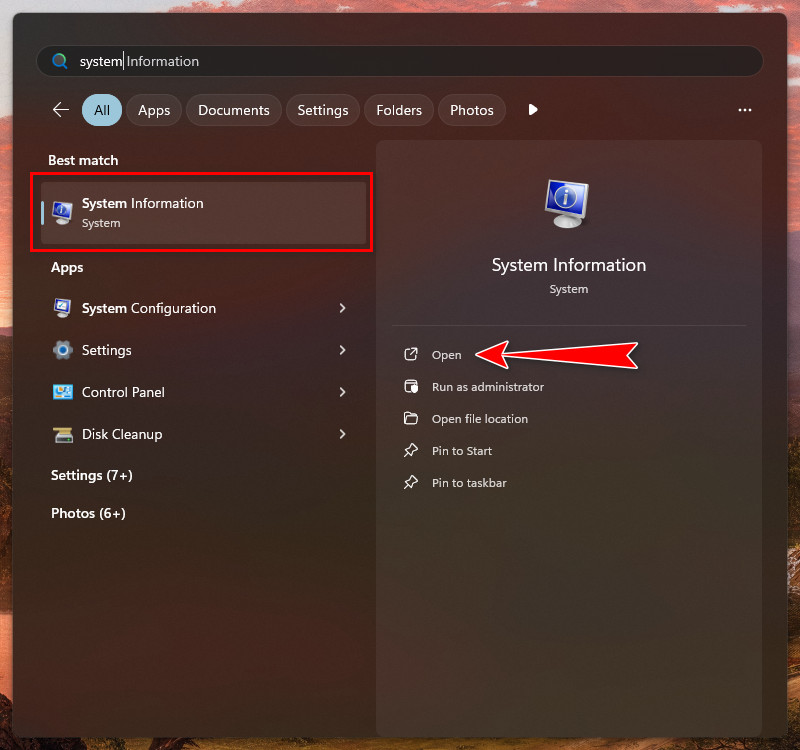Image resolution: width=800 pixels, height=750 pixels.
Task: Switch to the Settings filter tab
Action: click(x=323, y=110)
